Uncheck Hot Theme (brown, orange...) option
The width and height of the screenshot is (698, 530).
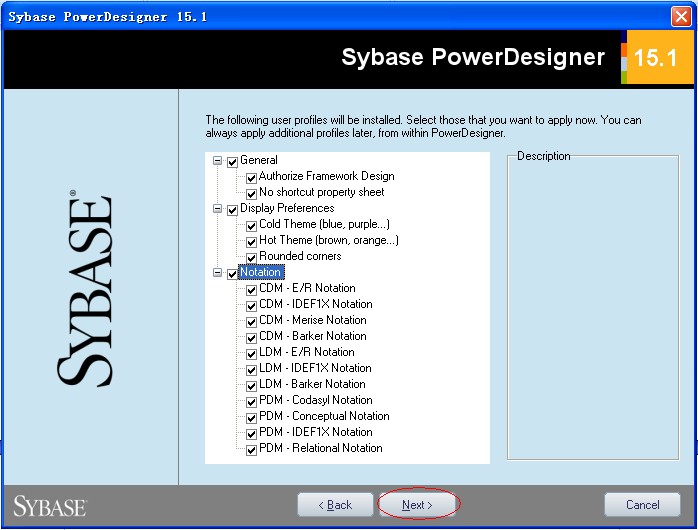[x=252, y=241]
